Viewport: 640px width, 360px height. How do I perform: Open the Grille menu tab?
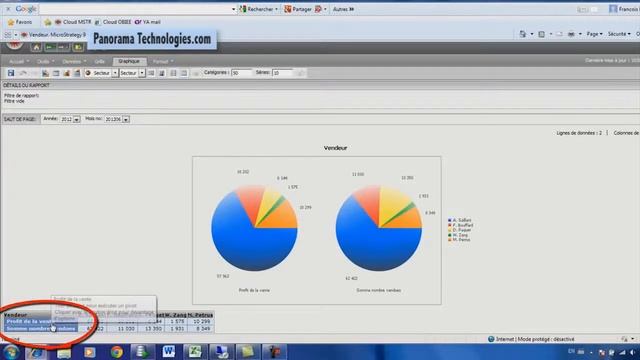[x=100, y=62]
